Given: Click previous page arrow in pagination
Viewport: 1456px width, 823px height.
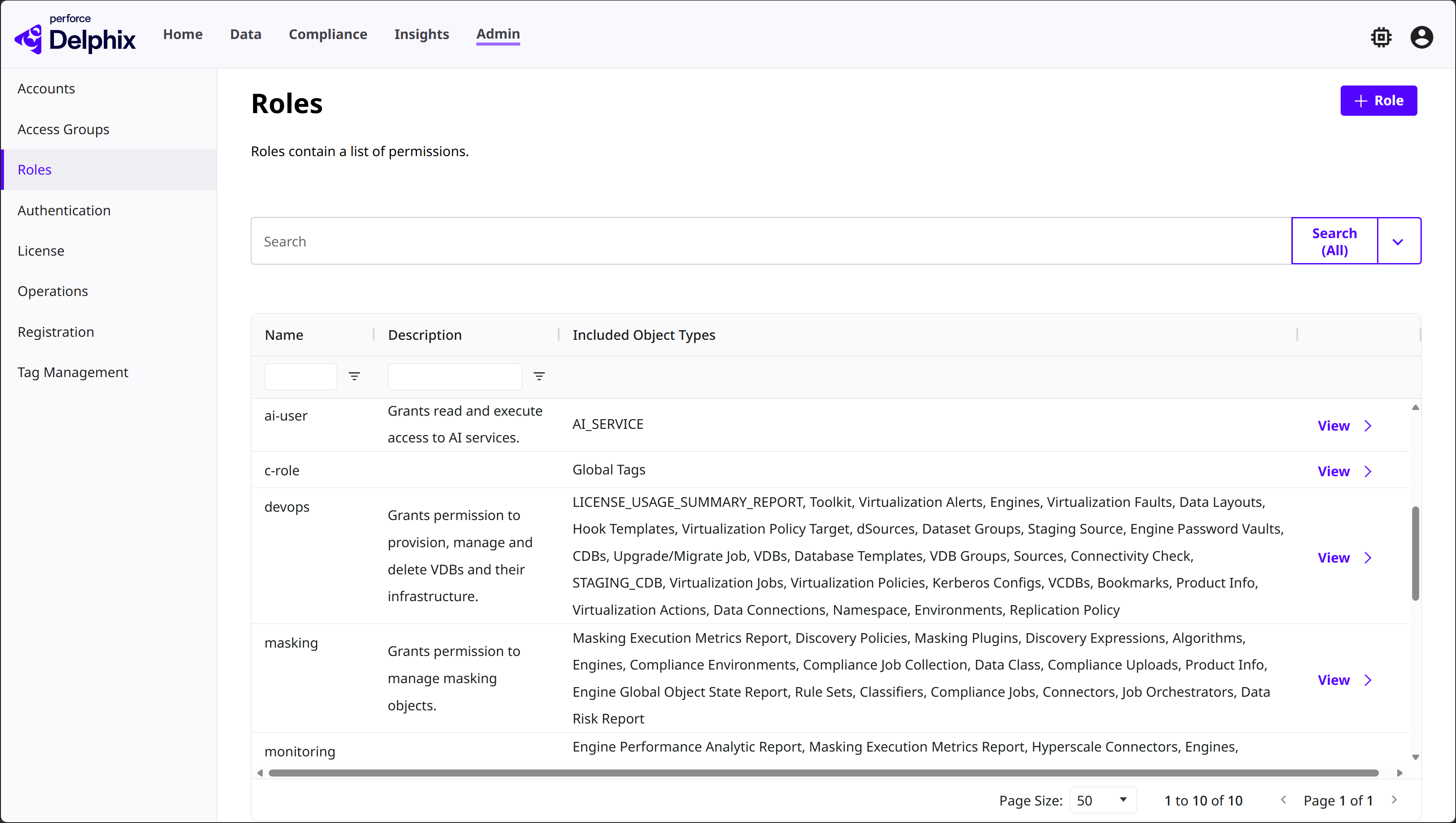Looking at the screenshot, I should coord(1284,800).
